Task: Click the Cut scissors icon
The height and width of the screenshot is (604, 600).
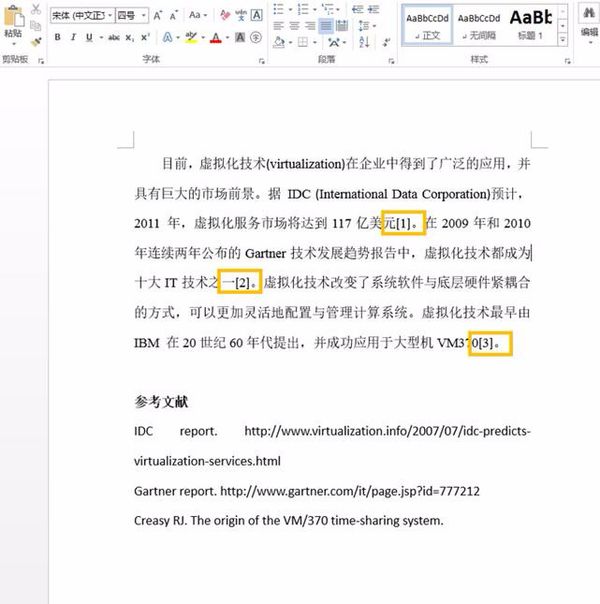Action: [x=36, y=9]
